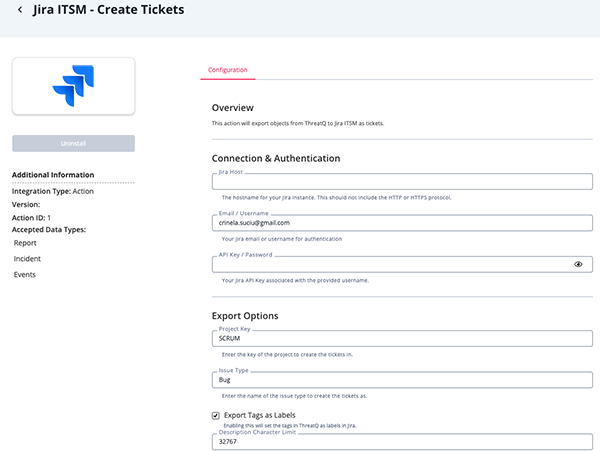Click the hostname help text under Jira Host
Image resolution: width=600 pixels, height=451 pixels.
coord(337,198)
